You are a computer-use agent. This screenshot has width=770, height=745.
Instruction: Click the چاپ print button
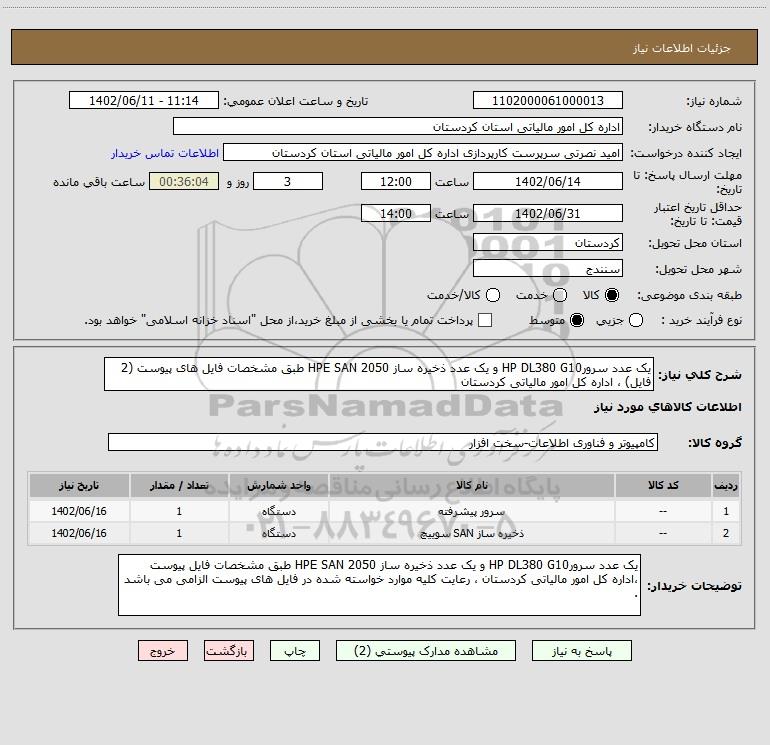(295, 651)
